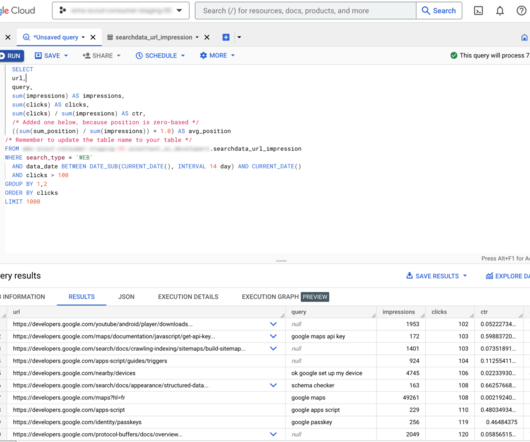Open the Schedule menu
530x442 pixels.
pos(160,55)
